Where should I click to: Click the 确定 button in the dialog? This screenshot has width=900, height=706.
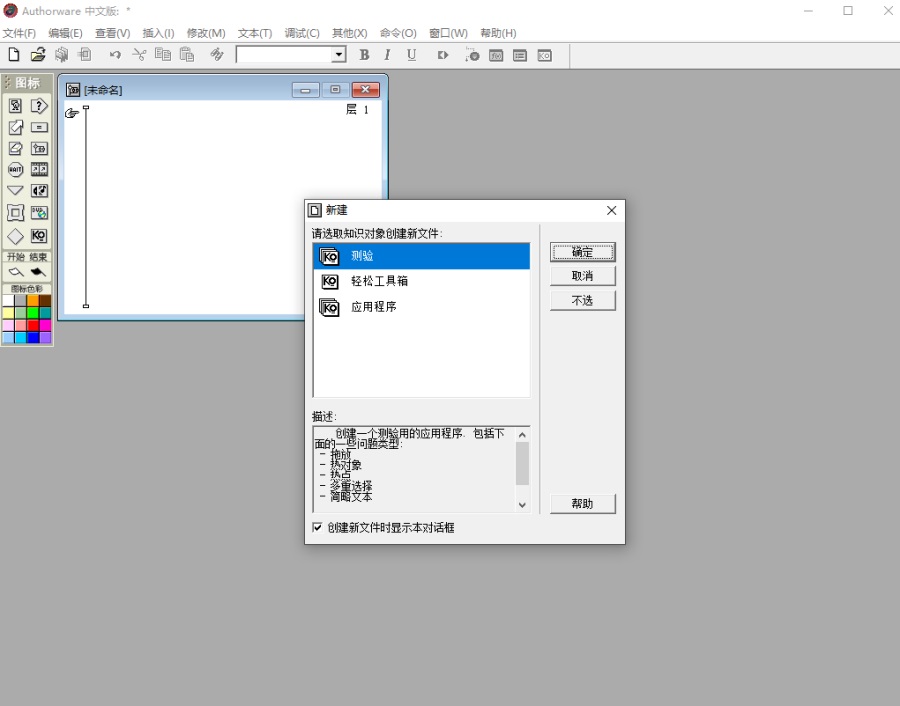(x=583, y=252)
